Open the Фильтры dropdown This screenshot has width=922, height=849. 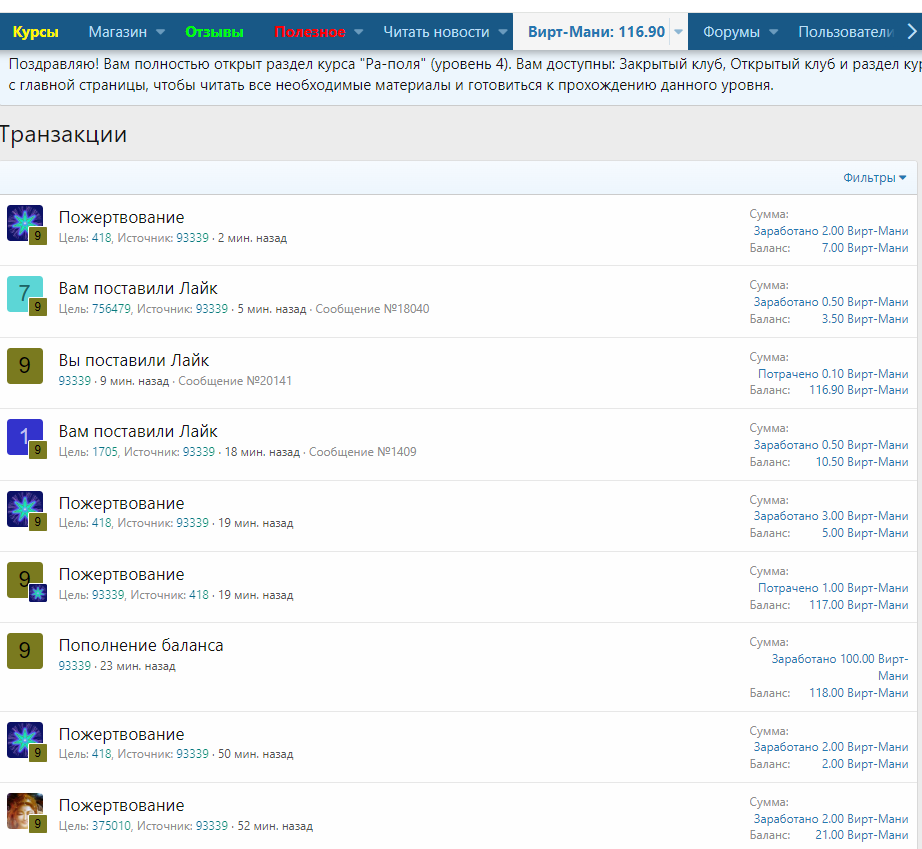(x=874, y=178)
